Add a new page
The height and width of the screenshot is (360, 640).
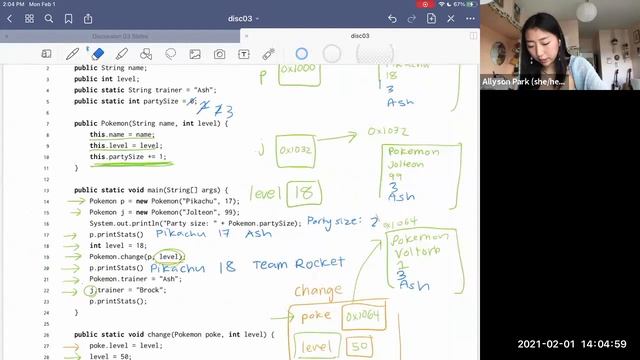click(431, 18)
